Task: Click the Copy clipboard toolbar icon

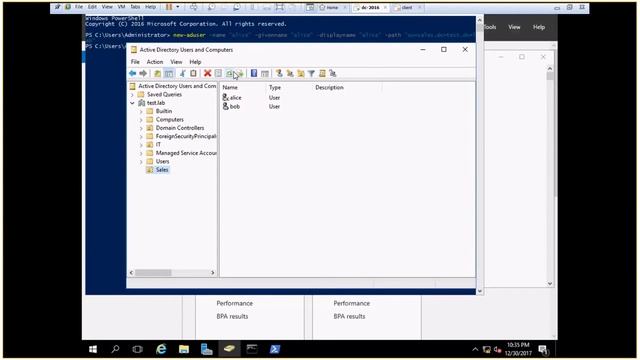Action: coord(193,73)
